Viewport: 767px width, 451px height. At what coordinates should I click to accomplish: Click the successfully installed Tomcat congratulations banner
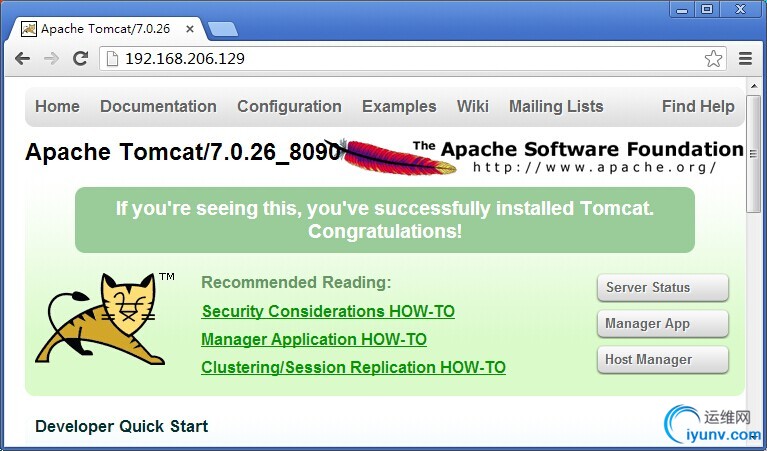(x=385, y=220)
